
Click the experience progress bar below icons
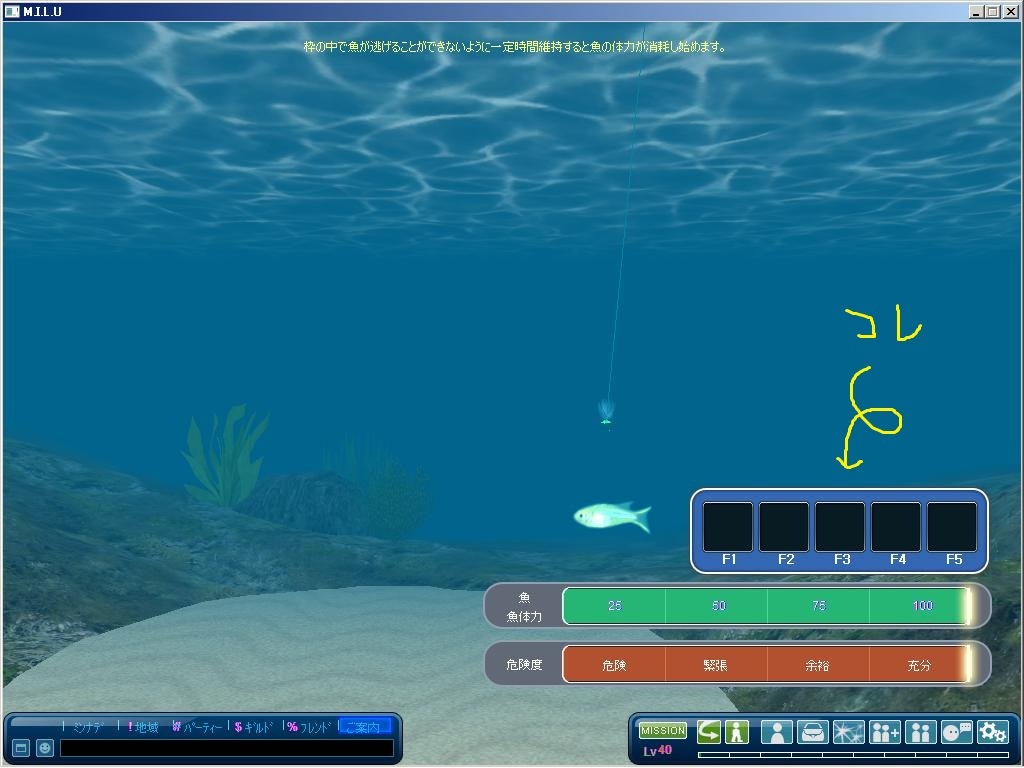point(853,755)
